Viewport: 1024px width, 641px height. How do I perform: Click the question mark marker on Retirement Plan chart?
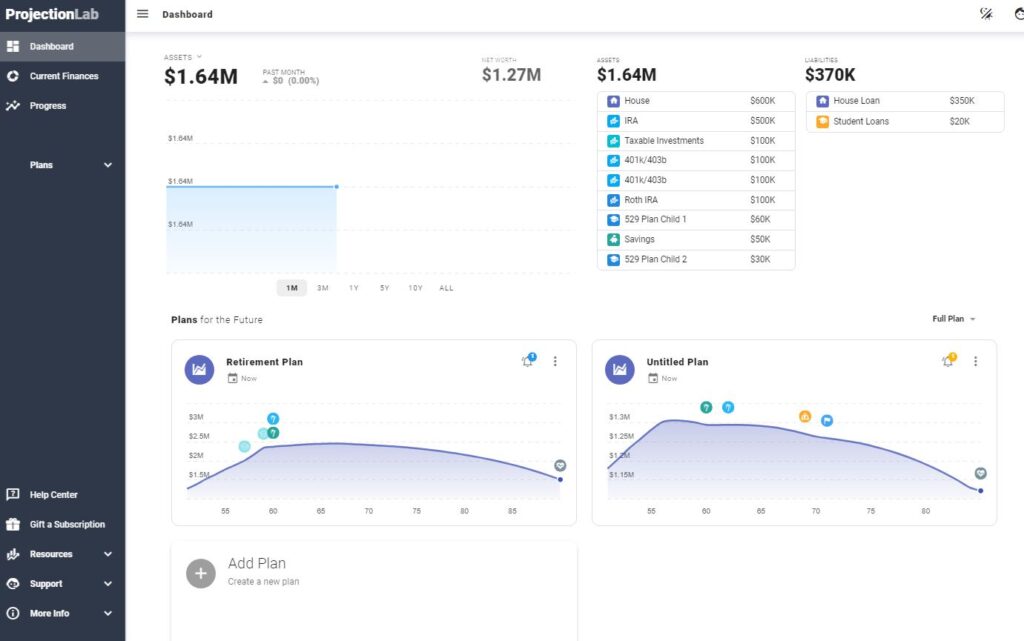pos(272,417)
